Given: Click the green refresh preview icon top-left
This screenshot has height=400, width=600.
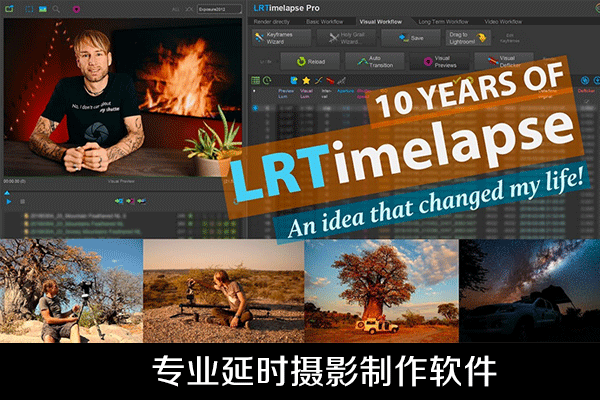Looking at the screenshot, I should [9, 9].
